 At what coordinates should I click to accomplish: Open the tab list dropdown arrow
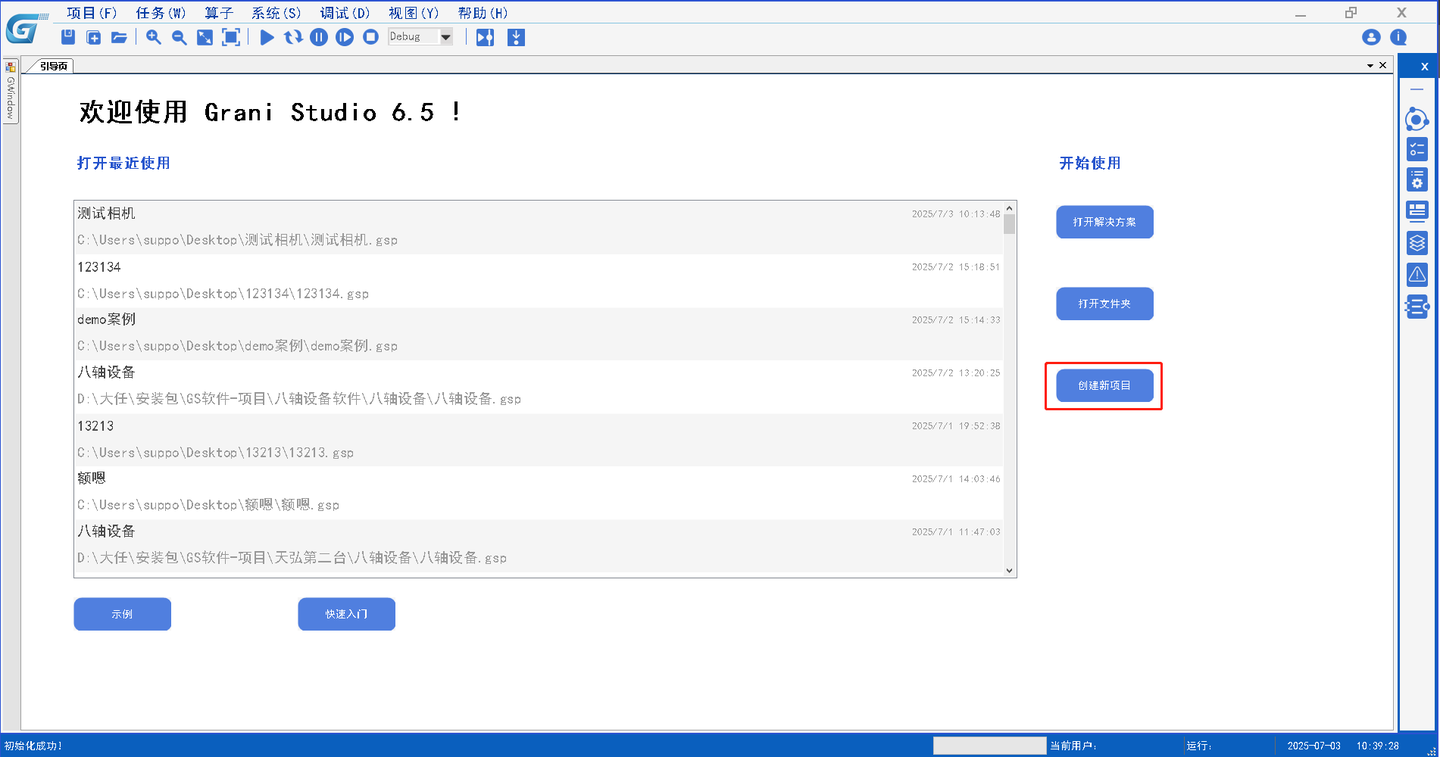[1370, 65]
